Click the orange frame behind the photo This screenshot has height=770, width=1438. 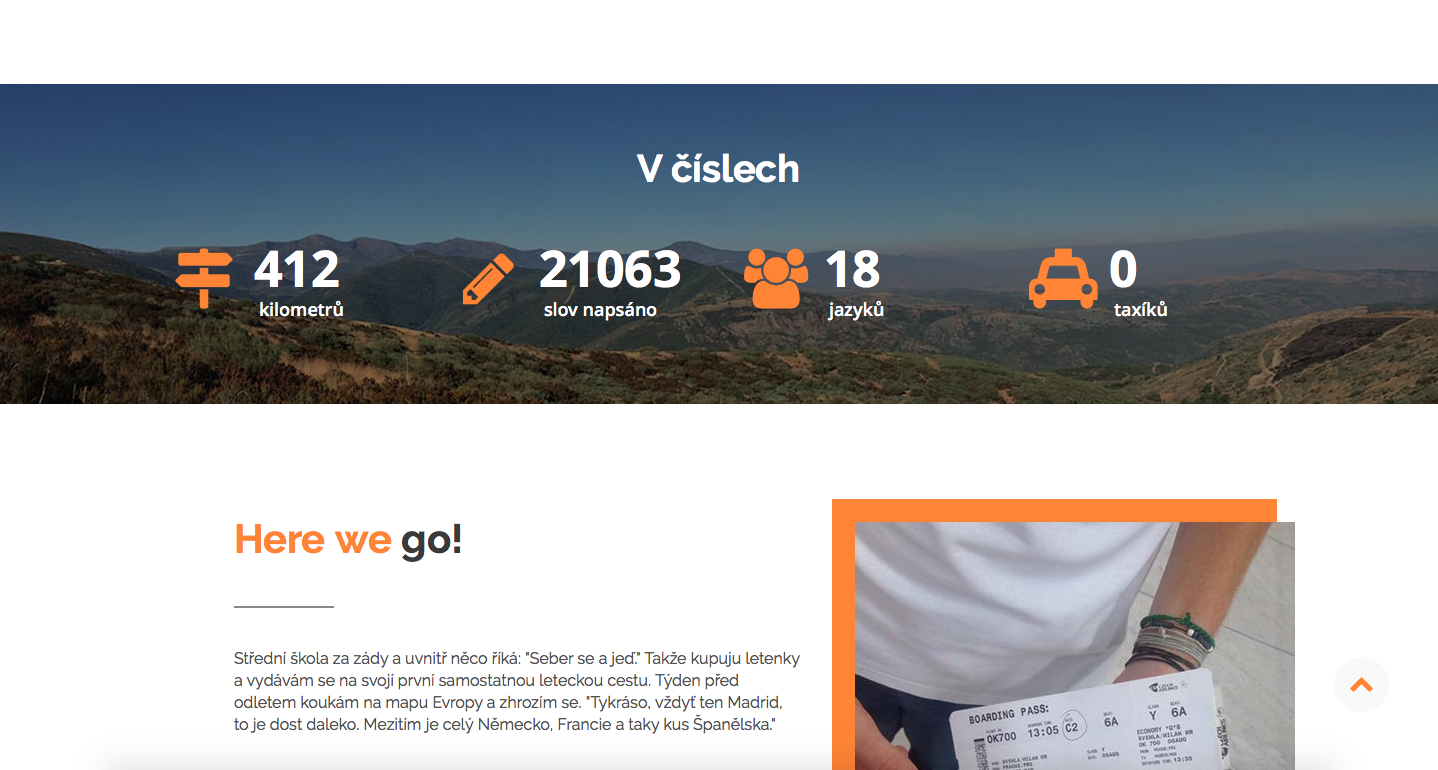pyautogui.click(x=1054, y=510)
